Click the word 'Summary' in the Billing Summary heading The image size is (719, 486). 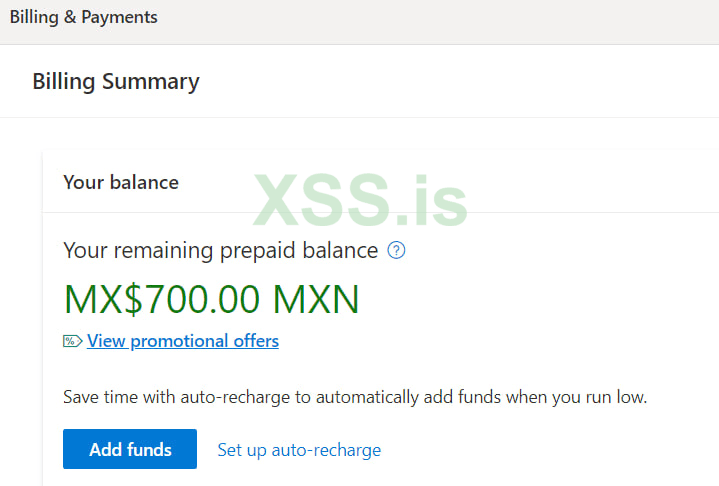coord(154,81)
